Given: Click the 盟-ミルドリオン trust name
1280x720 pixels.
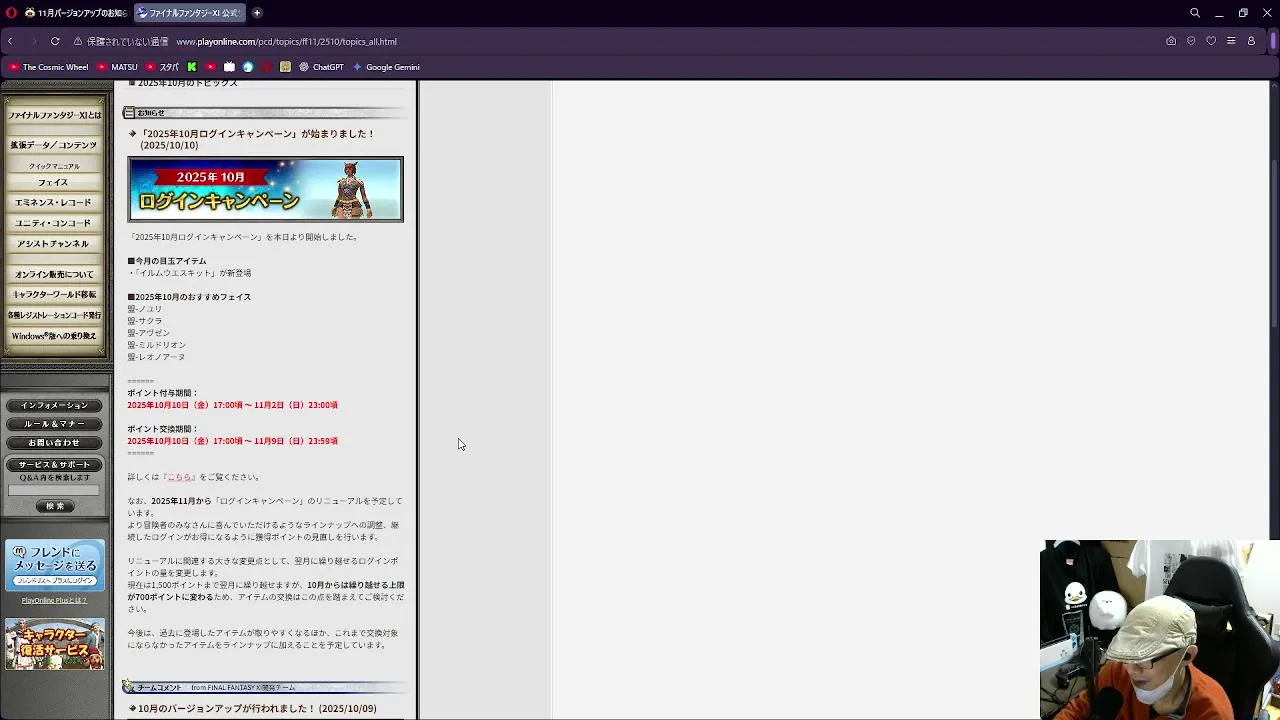Looking at the screenshot, I should pyautogui.click(x=156, y=345).
